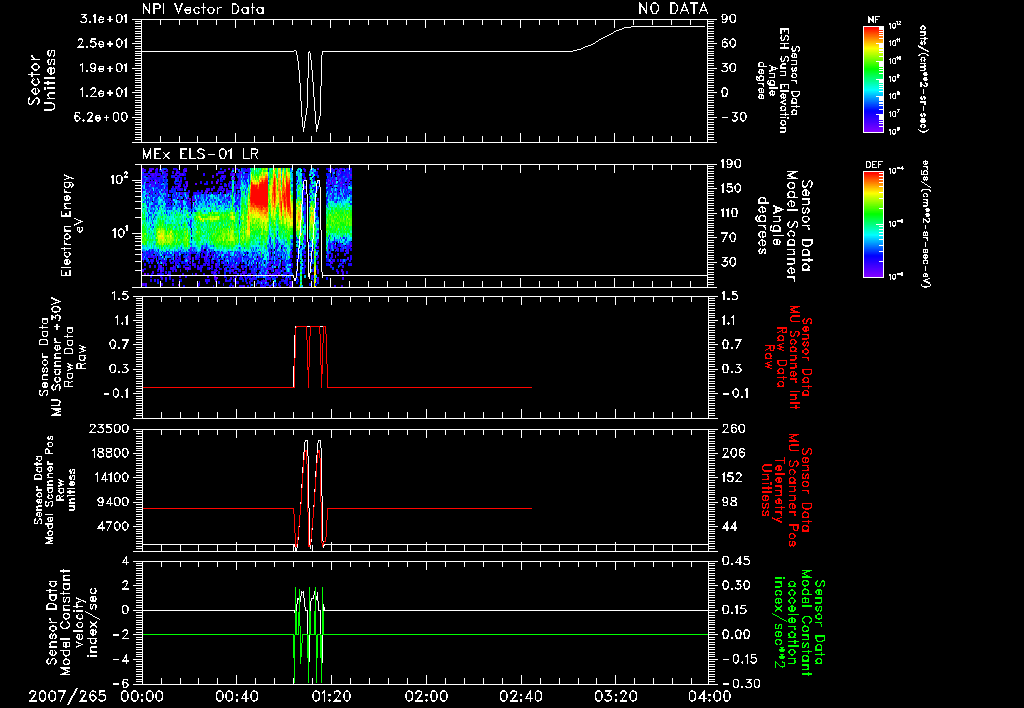Click the 1.9e+01 Sector tick label
This screenshot has height=708, width=1024.
(104, 68)
